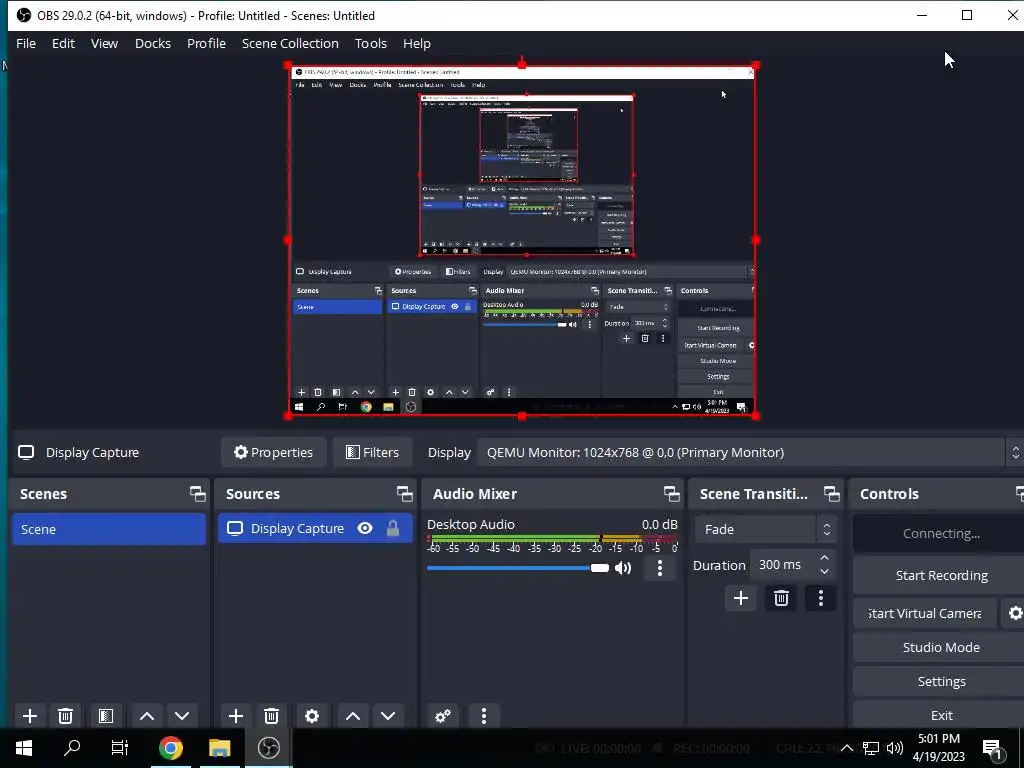Remove scene transition trash icon

coord(781,598)
